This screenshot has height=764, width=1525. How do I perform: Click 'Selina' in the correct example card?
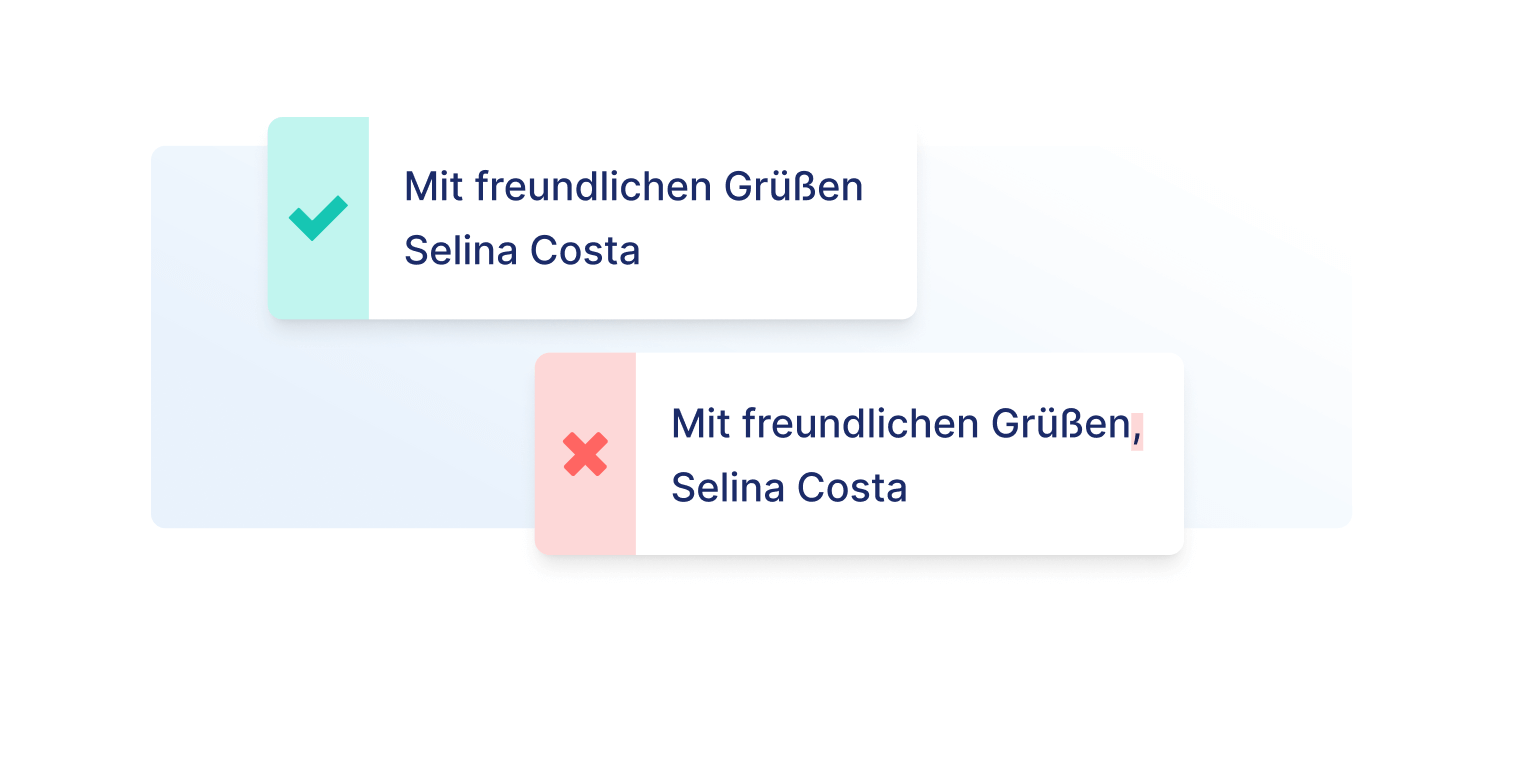click(x=458, y=250)
